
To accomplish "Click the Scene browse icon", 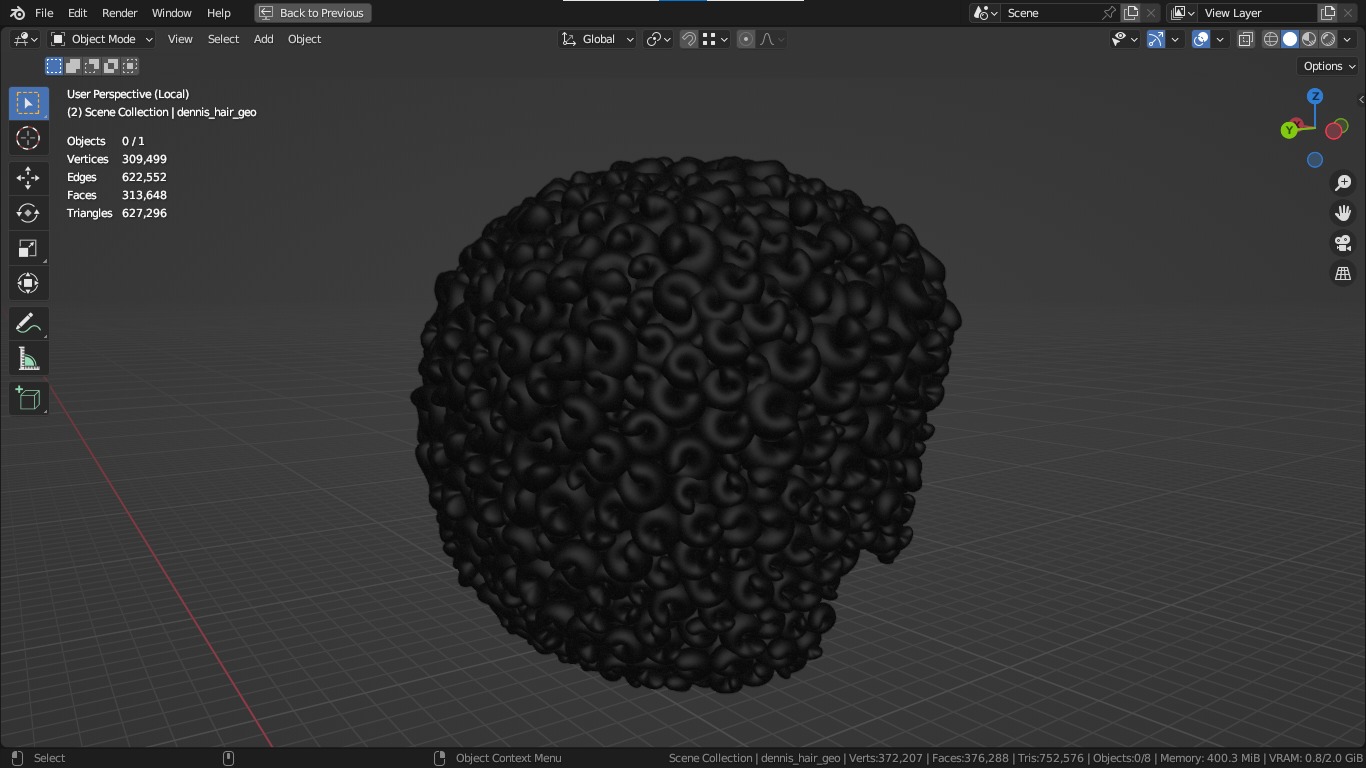I will click(986, 13).
